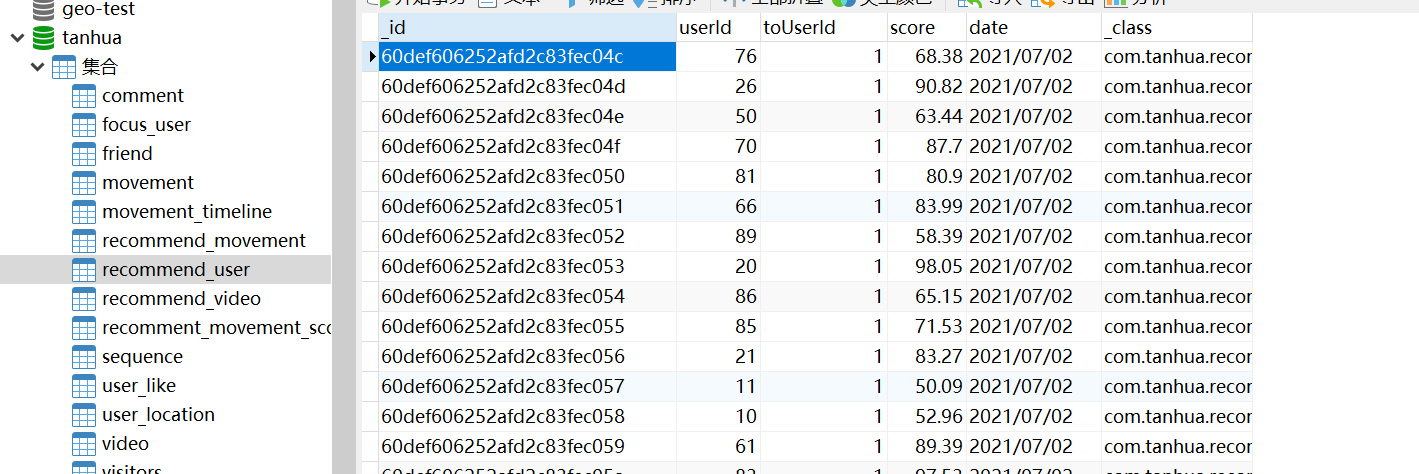Open the sequence collection
This screenshot has width=1419, height=474.
(142, 357)
